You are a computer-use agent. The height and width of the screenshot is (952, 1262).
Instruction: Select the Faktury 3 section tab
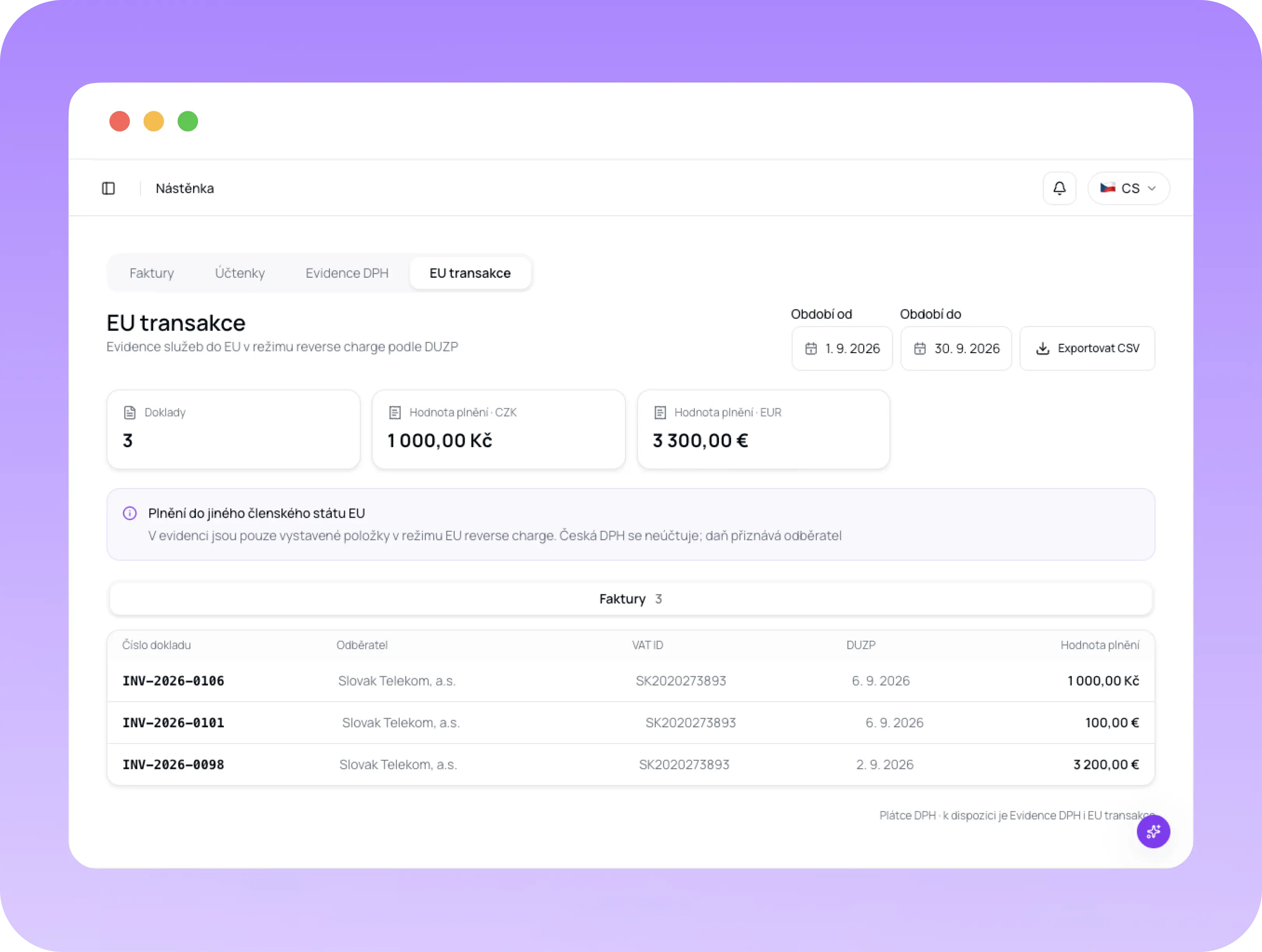pyautogui.click(x=631, y=599)
